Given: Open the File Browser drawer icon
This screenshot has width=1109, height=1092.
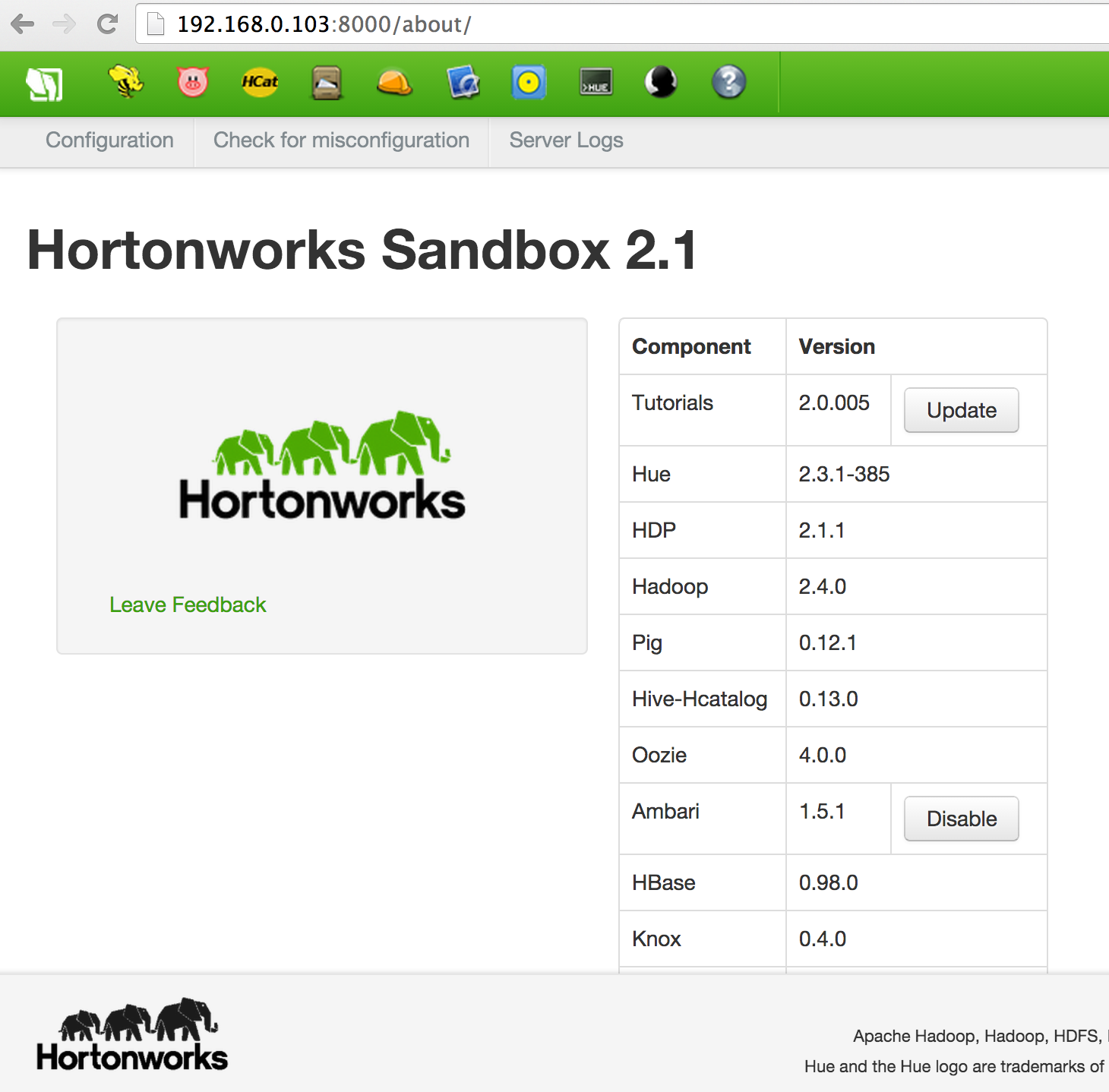Looking at the screenshot, I should point(327,83).
